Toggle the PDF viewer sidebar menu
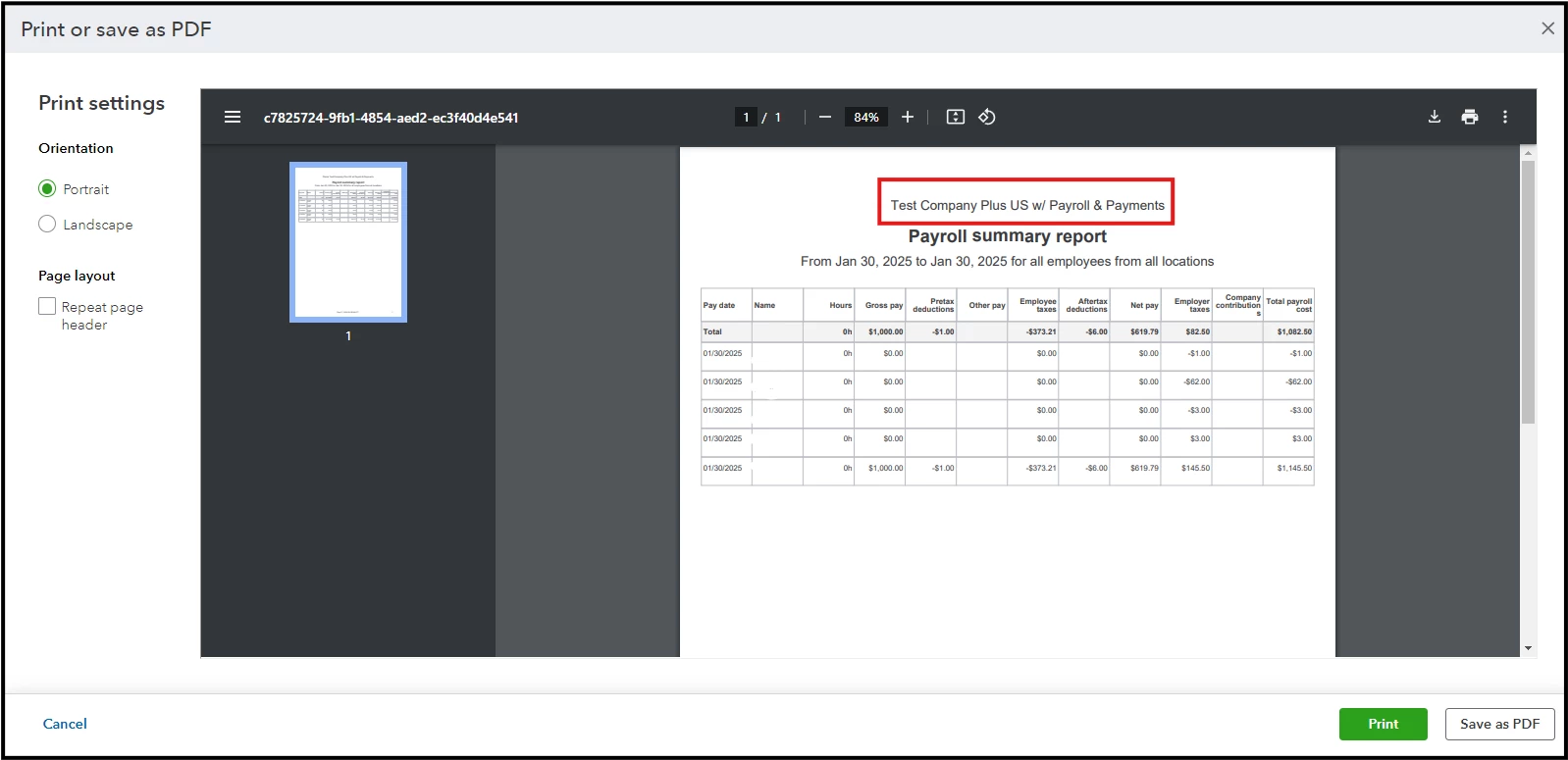The height and width of the screenshot is (760, 1568). pyautogui.click(x=233, y=117)
